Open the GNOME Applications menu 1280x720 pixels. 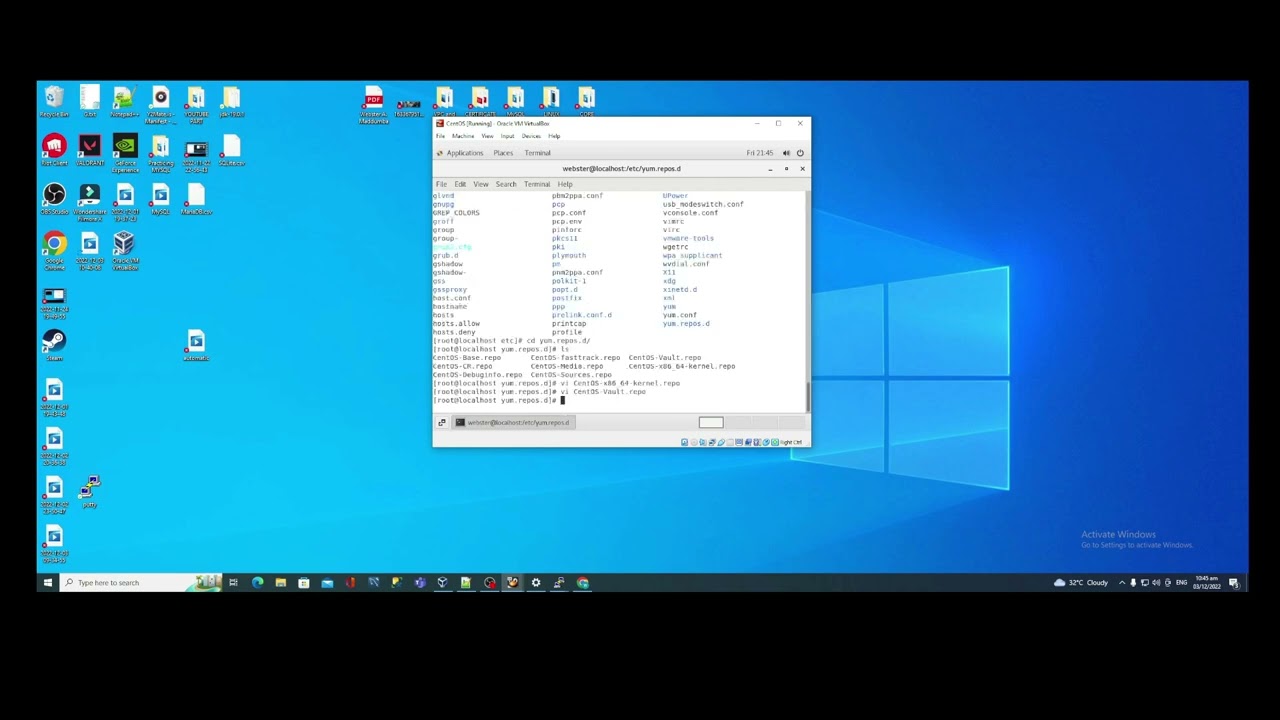tap(460, 153)
